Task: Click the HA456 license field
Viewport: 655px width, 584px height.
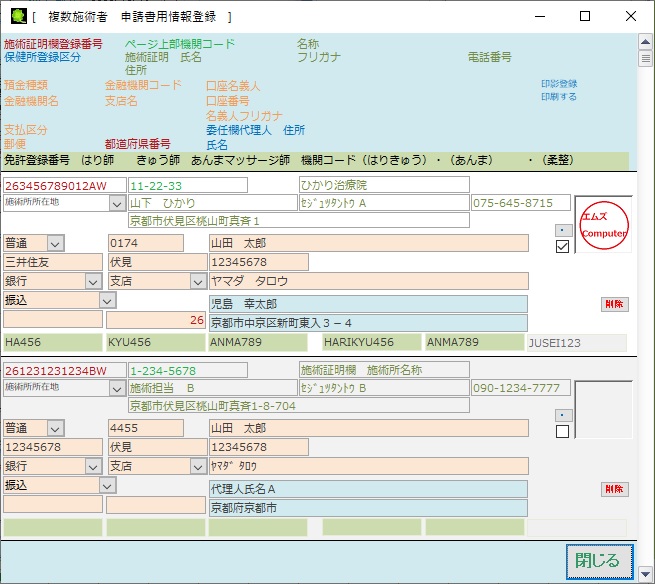Action: click(53, 343)
